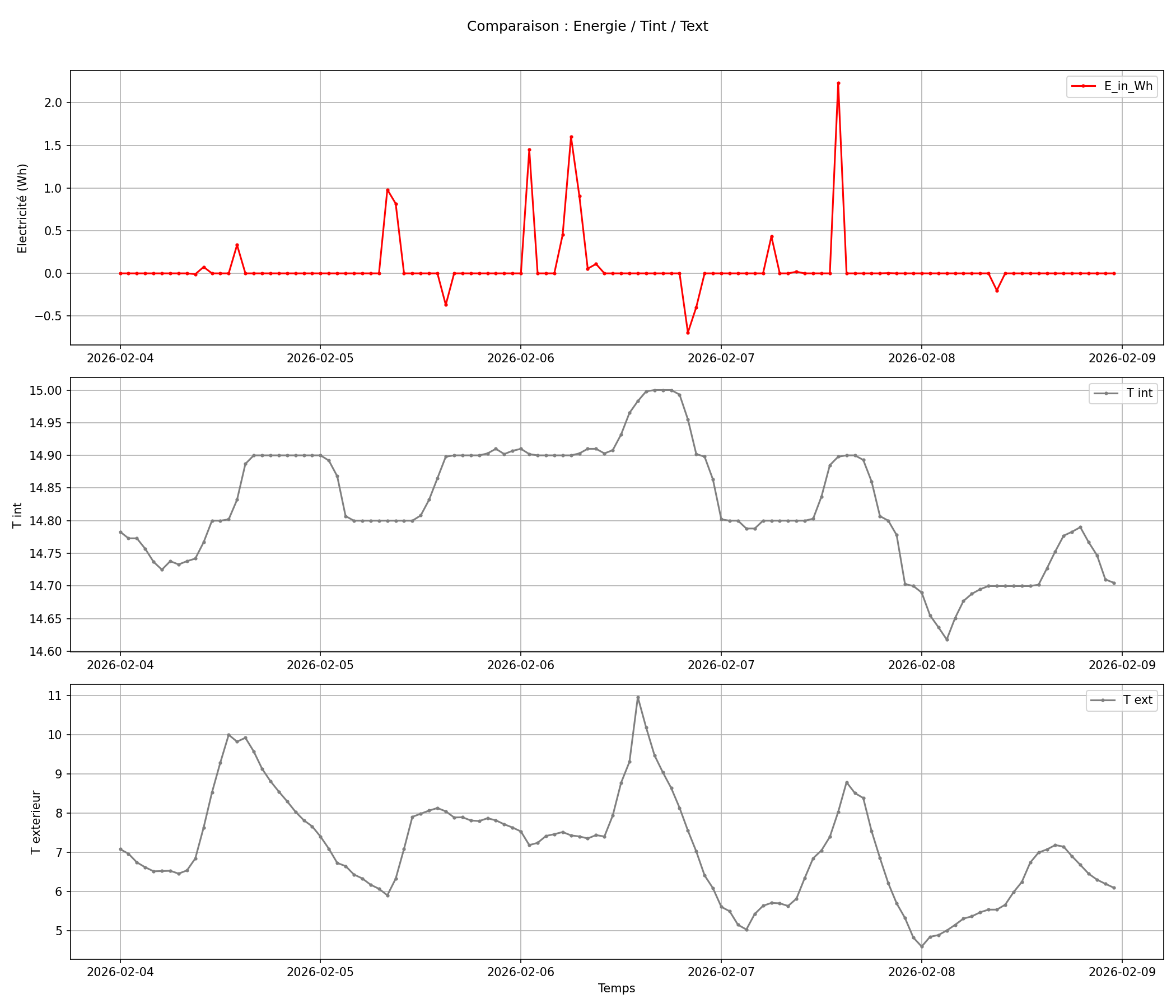1176x1008 pixels.
Task: Click the 15.00 tick on T int axis
Action: pos(46,390)
